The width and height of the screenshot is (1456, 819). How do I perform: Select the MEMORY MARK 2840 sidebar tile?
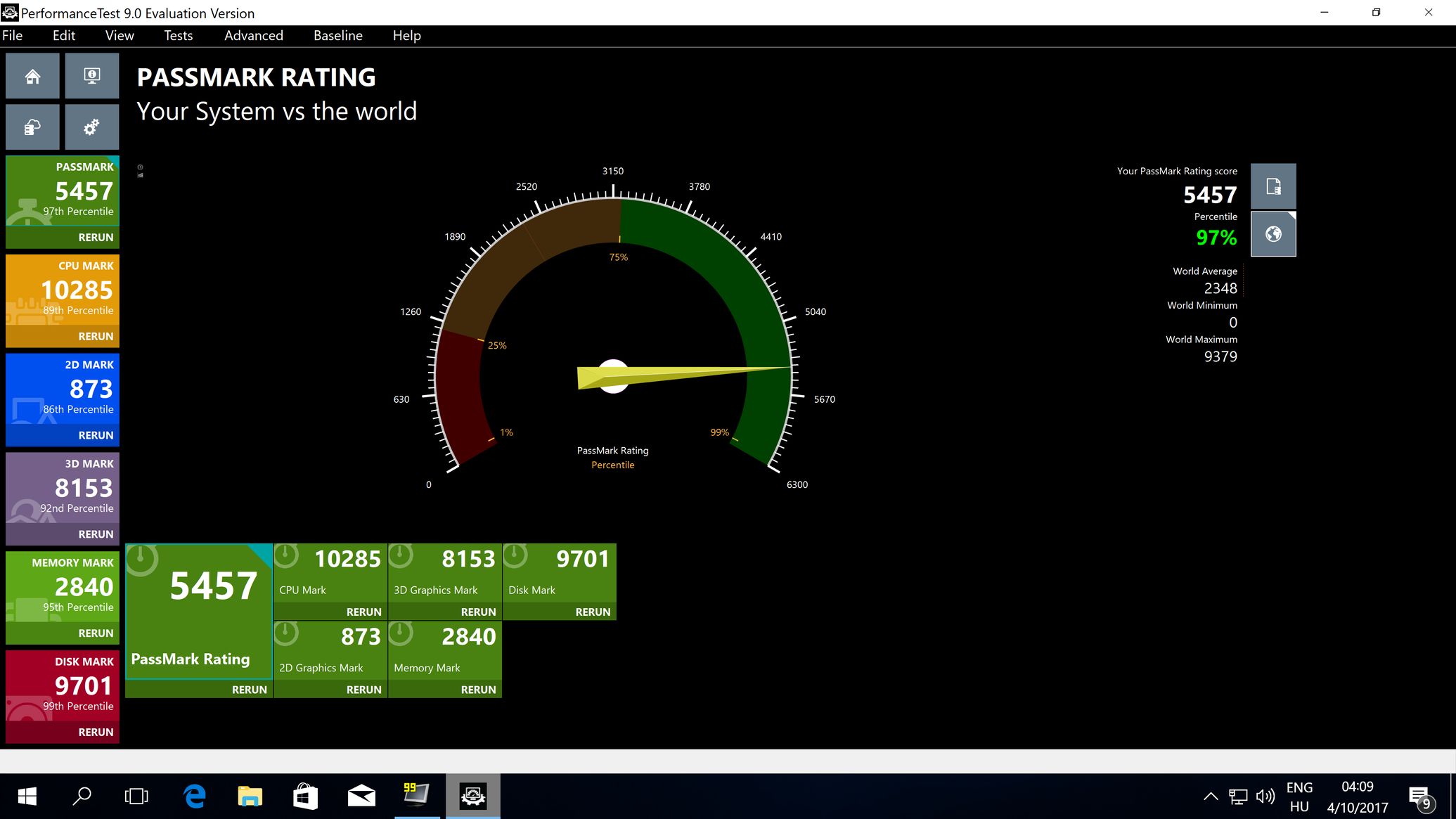[x=63, y=587]
